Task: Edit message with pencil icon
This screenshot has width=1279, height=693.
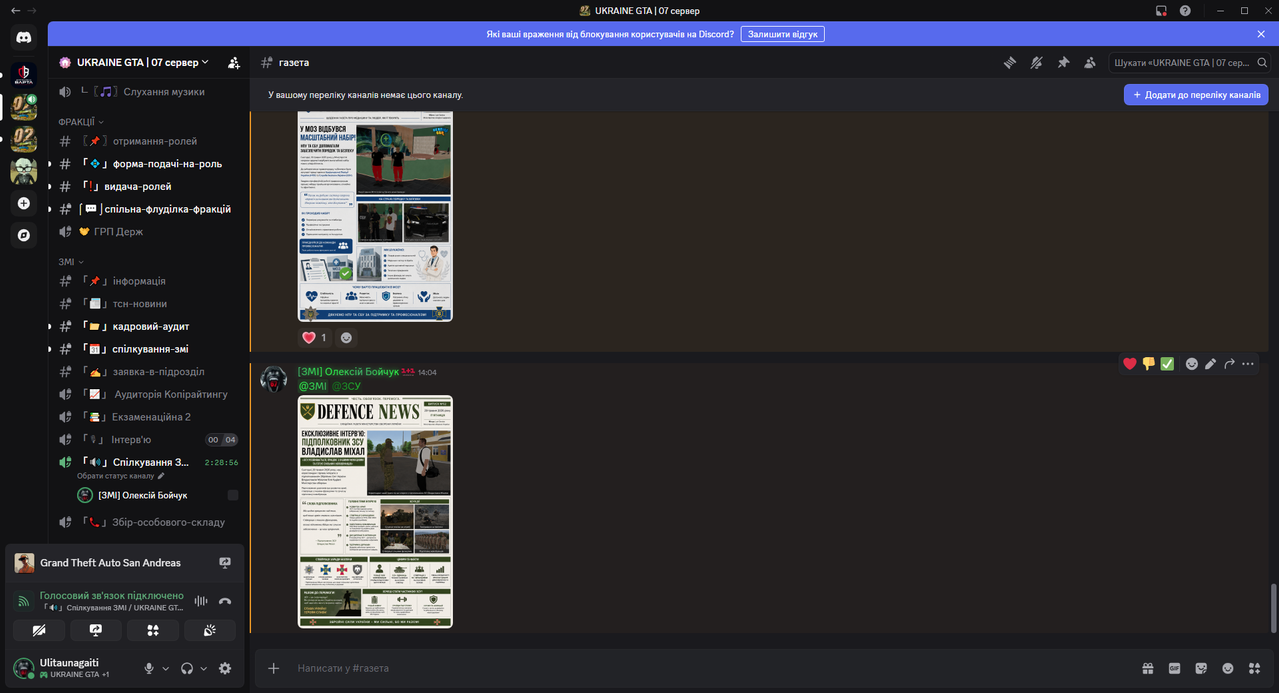Action: click(x=1210, y=364)
